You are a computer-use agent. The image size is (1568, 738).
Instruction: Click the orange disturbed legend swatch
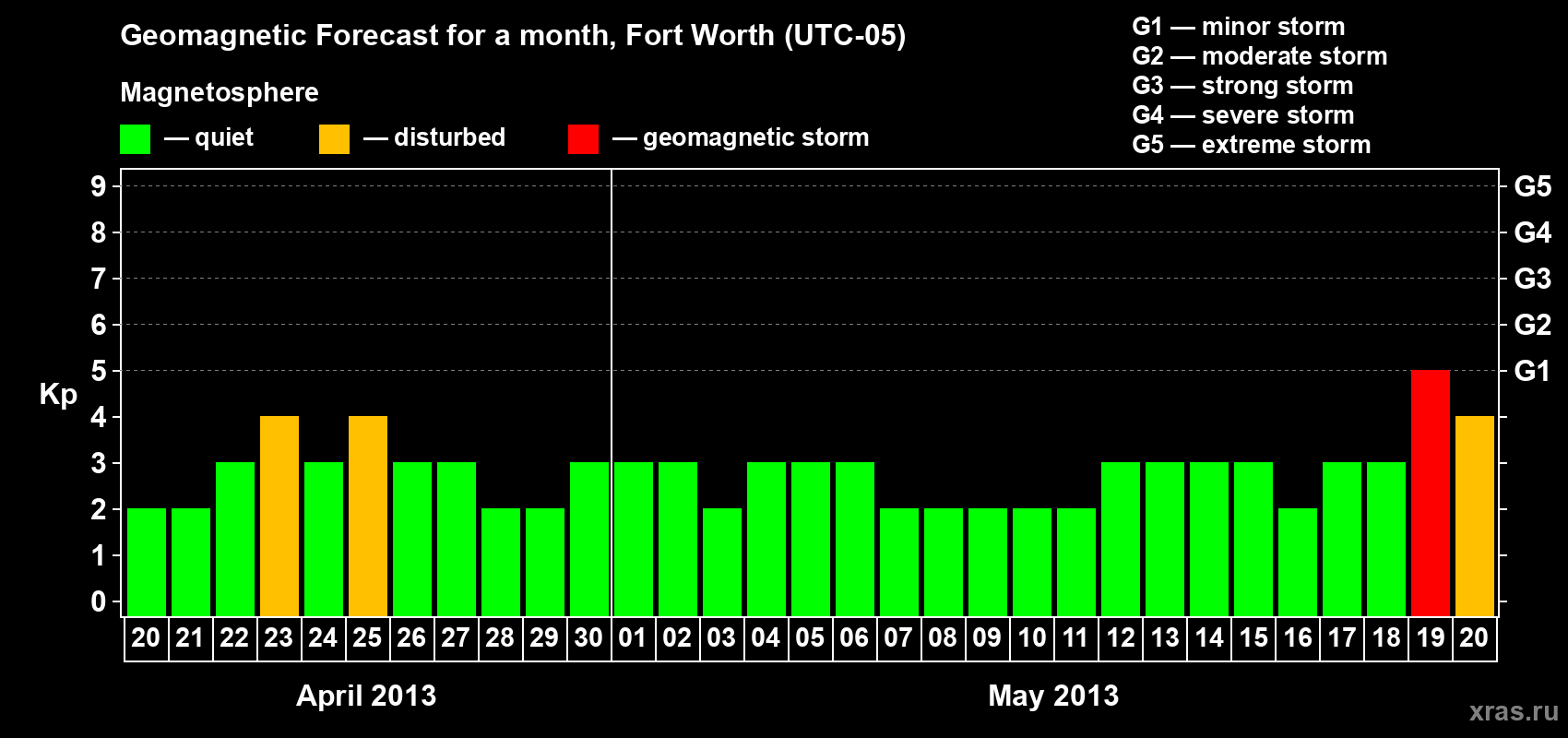tap(334, 139)
